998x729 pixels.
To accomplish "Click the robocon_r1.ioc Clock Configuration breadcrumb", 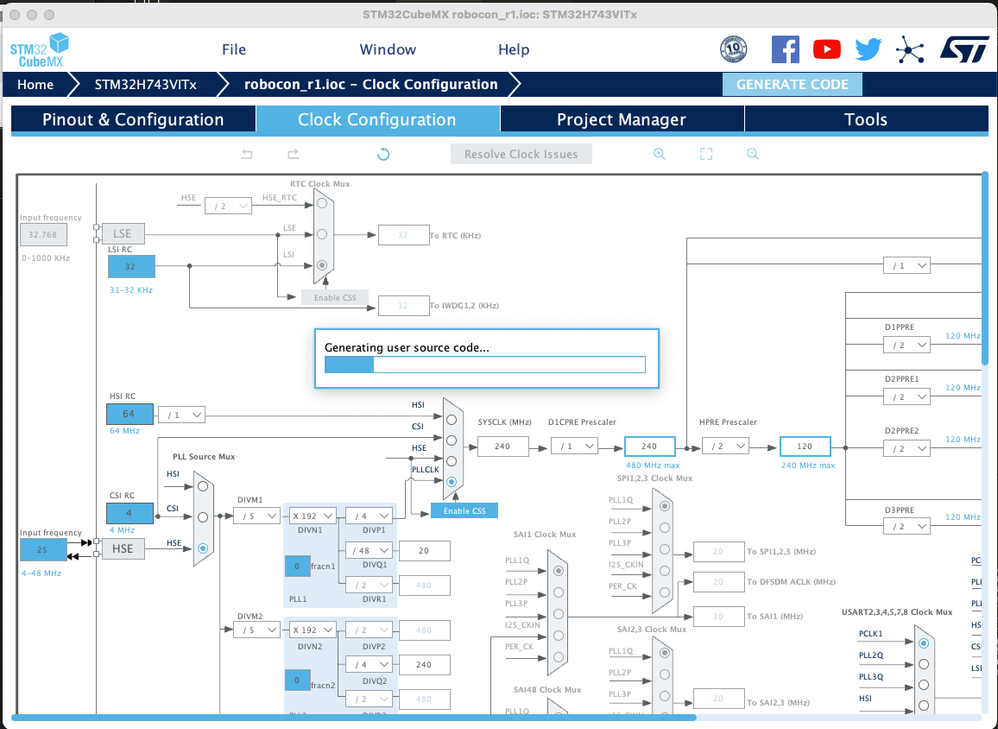I will pos(371,85).
